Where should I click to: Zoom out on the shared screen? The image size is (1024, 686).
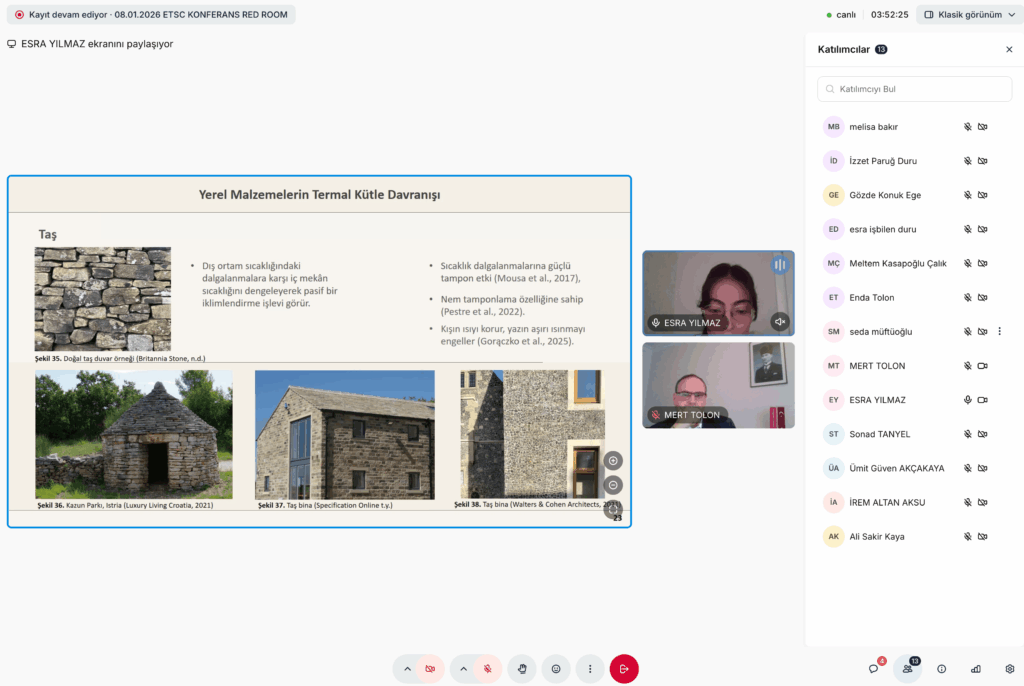pos(613,486)
